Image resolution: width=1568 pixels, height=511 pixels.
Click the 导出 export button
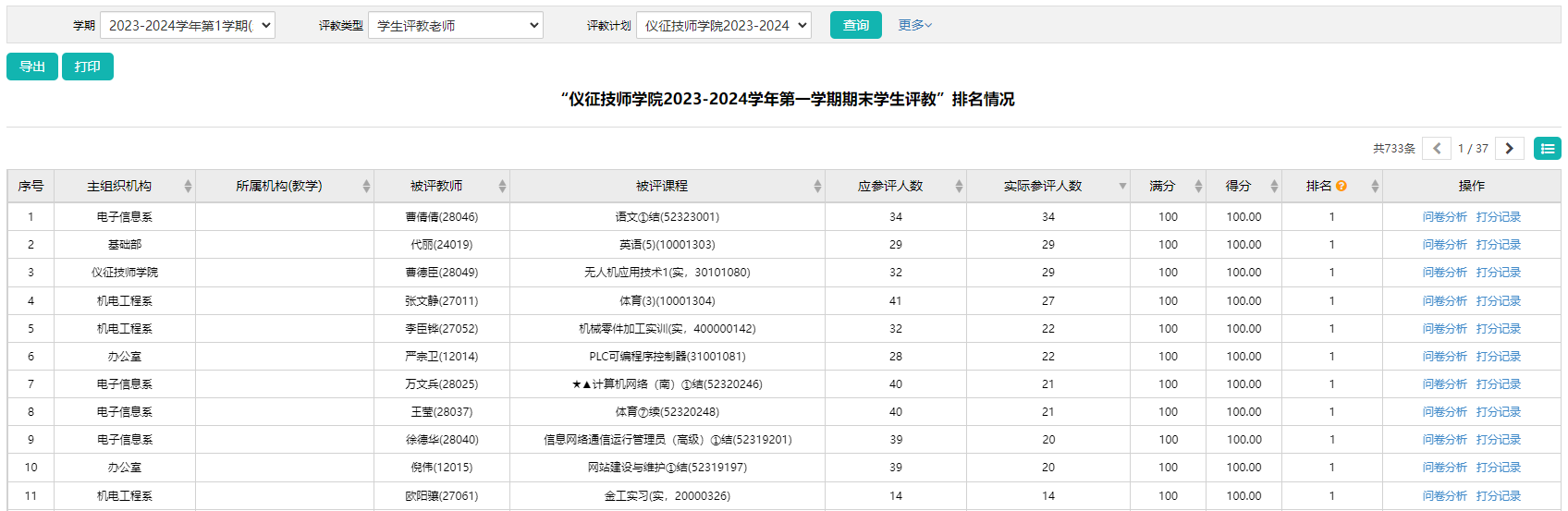(x=32, y=67)
